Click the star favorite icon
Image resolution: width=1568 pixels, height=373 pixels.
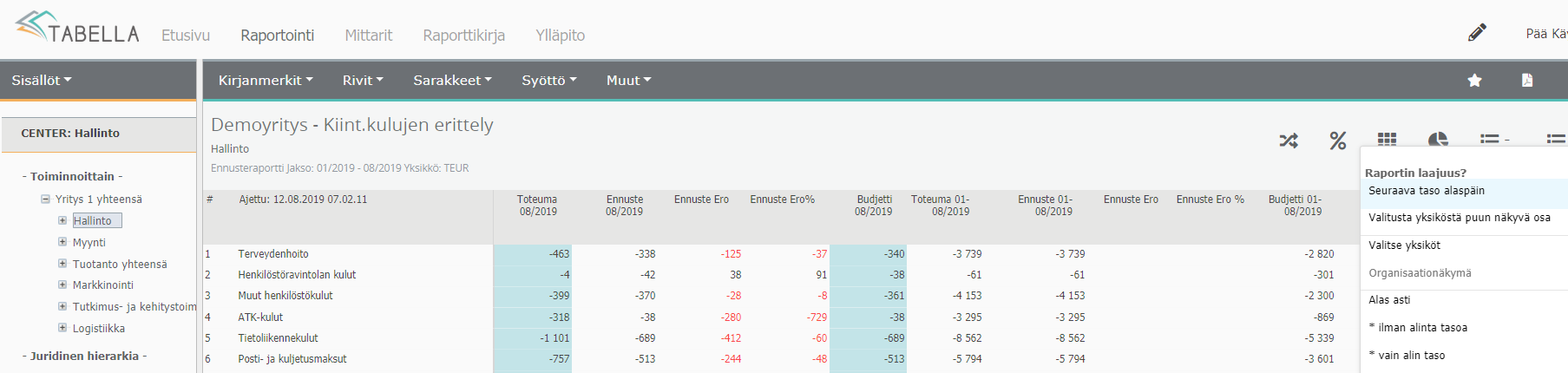click(1474, 80)
